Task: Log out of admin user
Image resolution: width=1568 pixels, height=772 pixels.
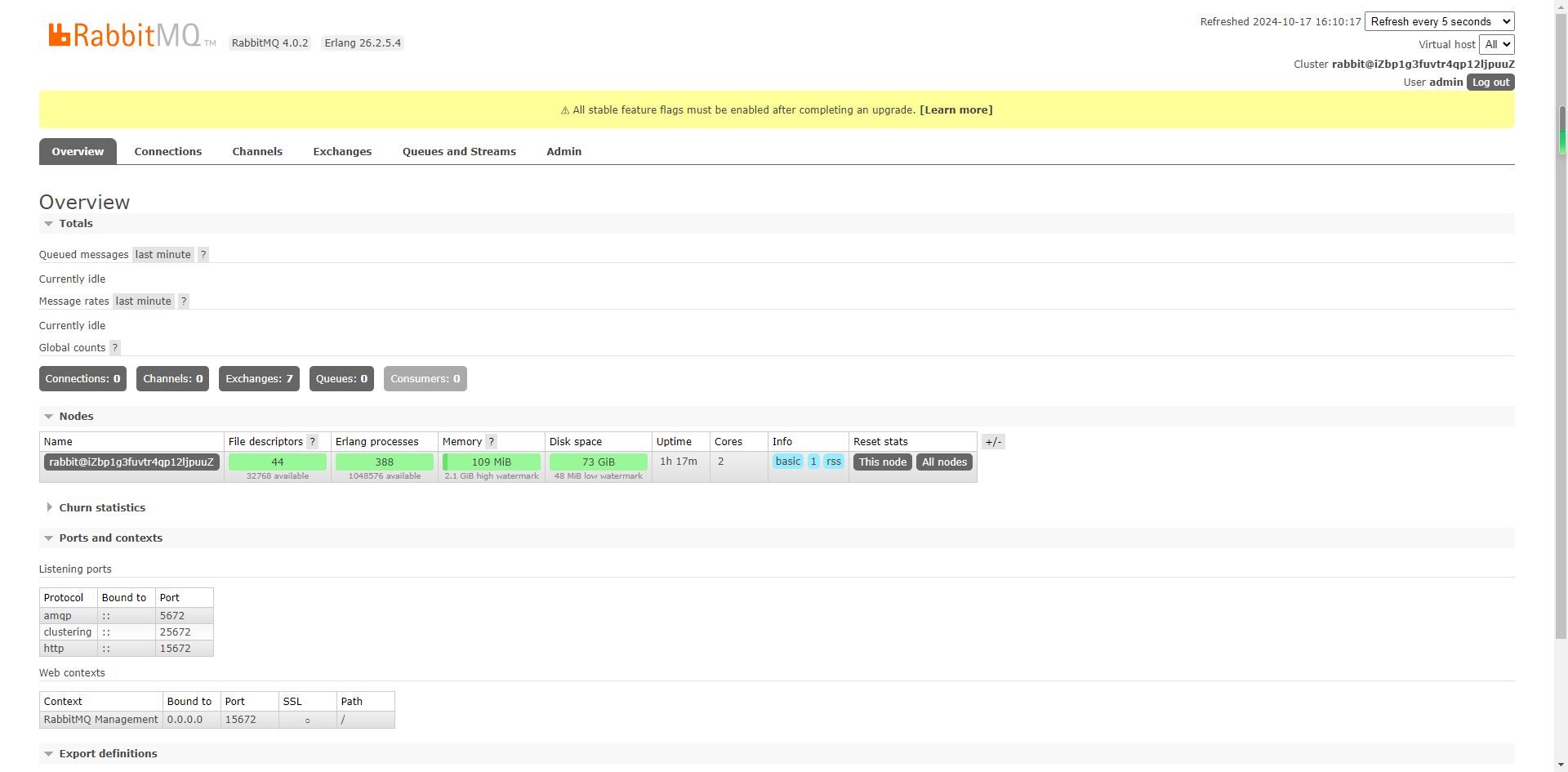Action: tap(1490, 83)
